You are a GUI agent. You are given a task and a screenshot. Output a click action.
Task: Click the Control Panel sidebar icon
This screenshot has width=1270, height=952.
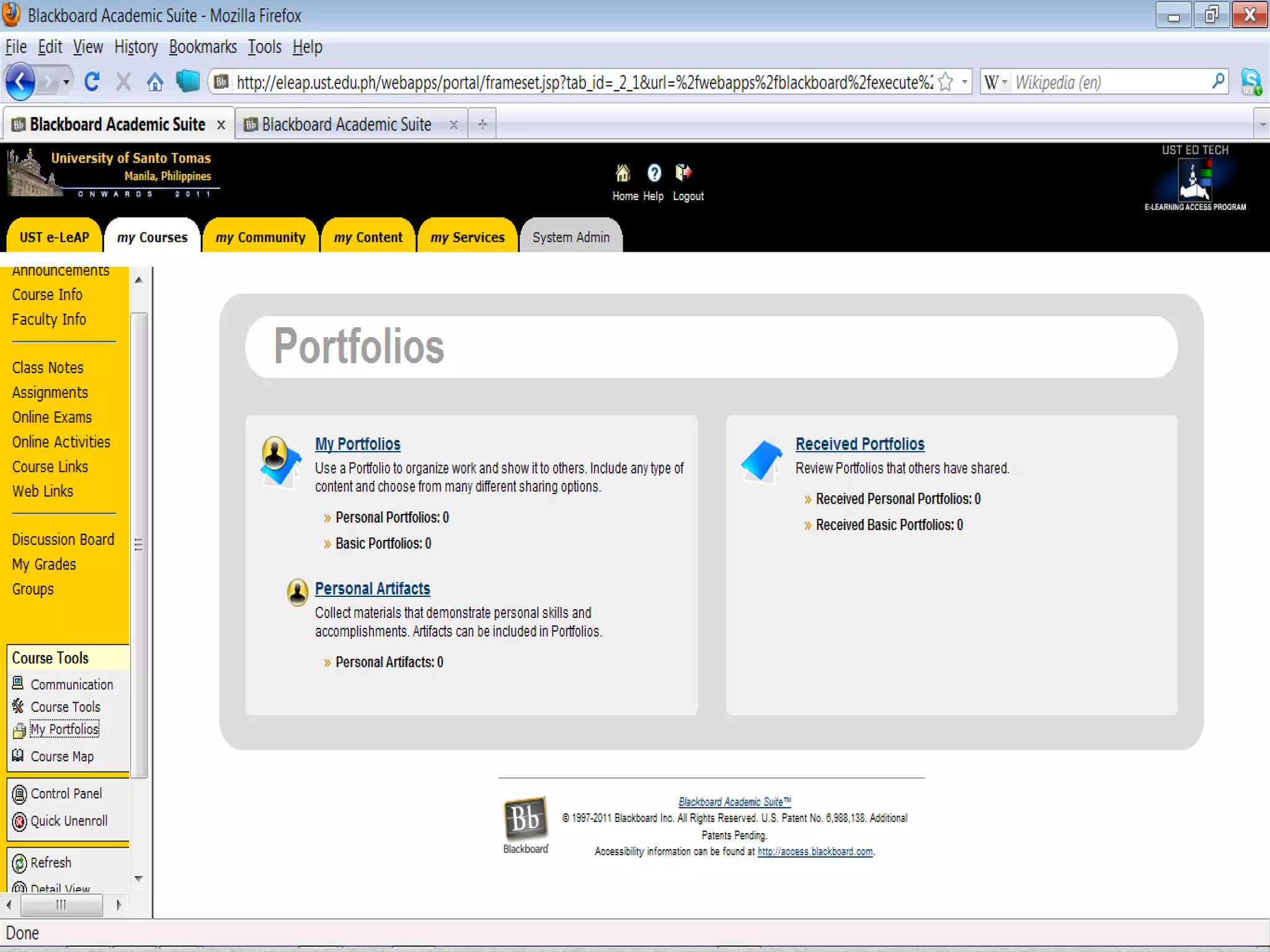click(19, 794)
